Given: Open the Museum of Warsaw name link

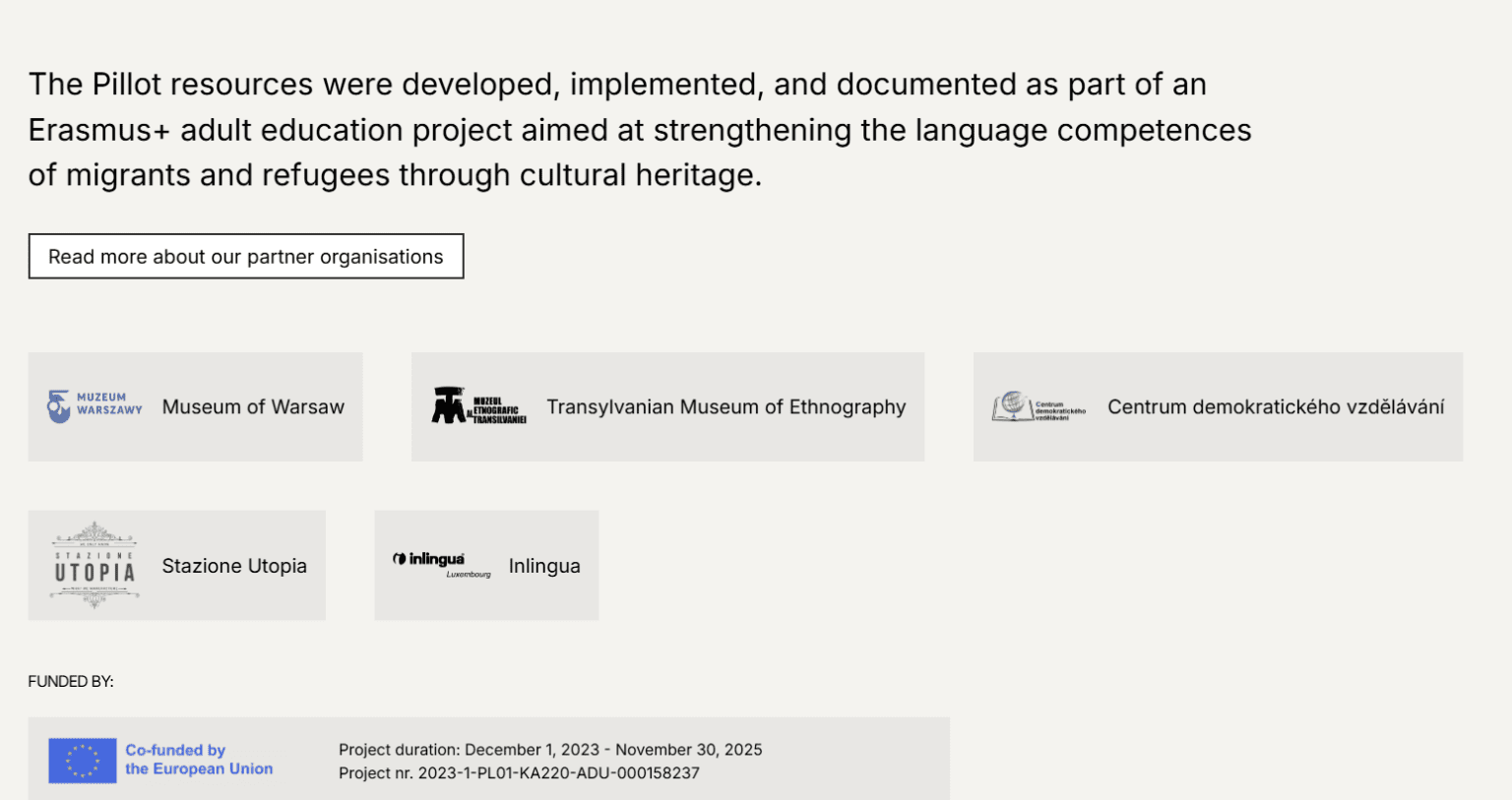Looking at the screenshot, I should click(253, 407).
